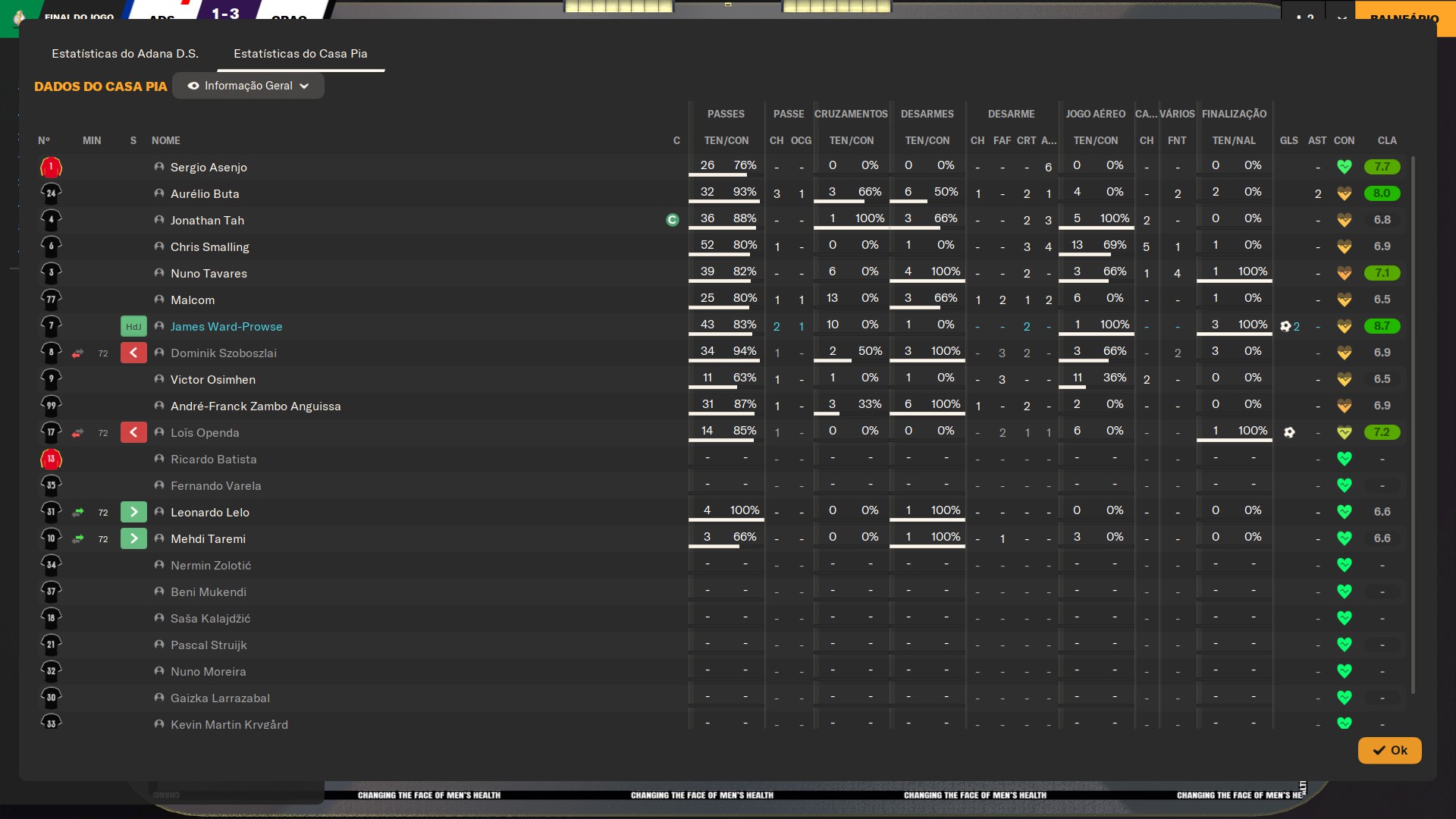Click the PASSES column group header
The image size is (1456, 819).
pos(726,114)
